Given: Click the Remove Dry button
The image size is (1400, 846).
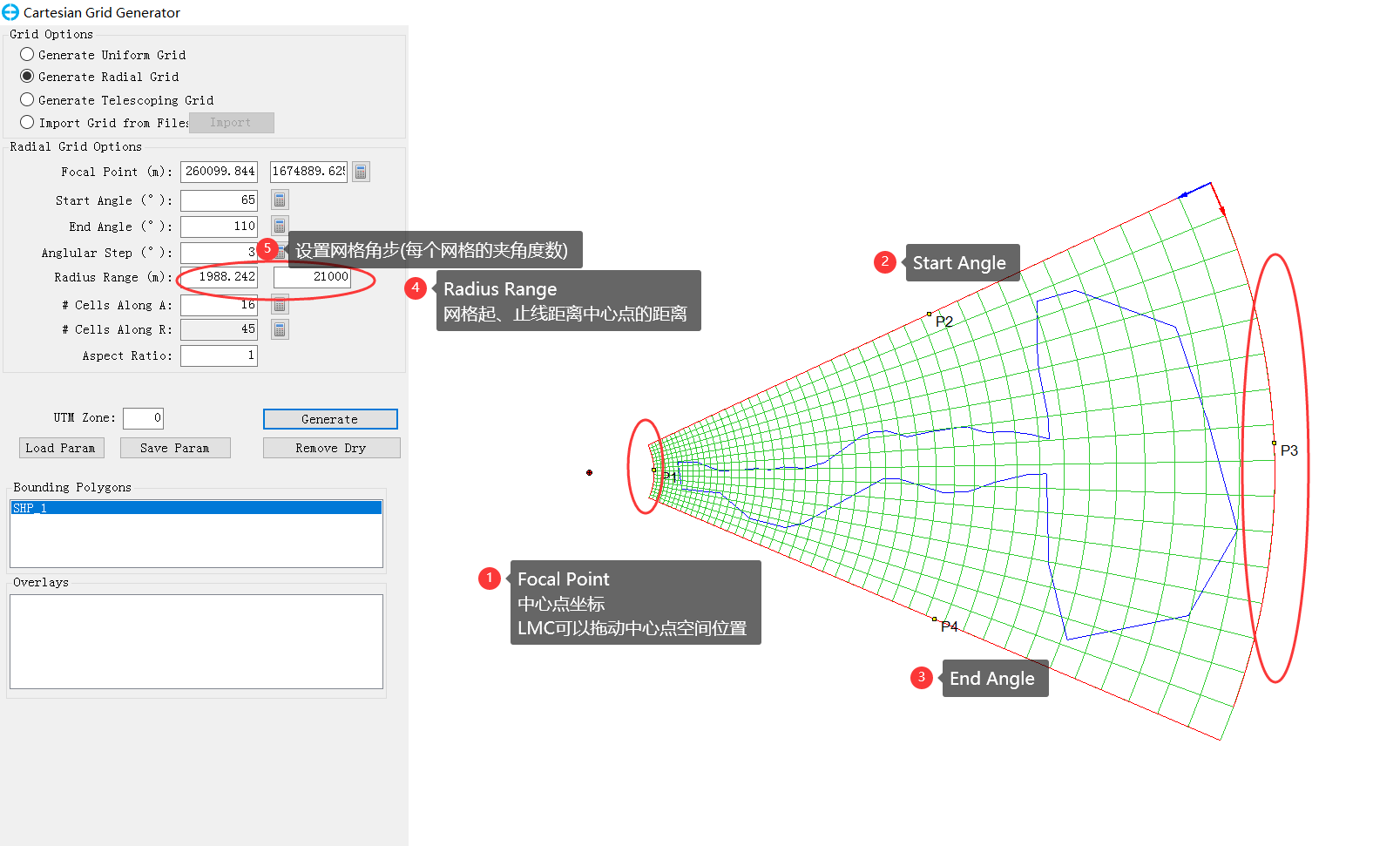Looking at the screenshot, I should pyautogui.click(x=331, y=448).
